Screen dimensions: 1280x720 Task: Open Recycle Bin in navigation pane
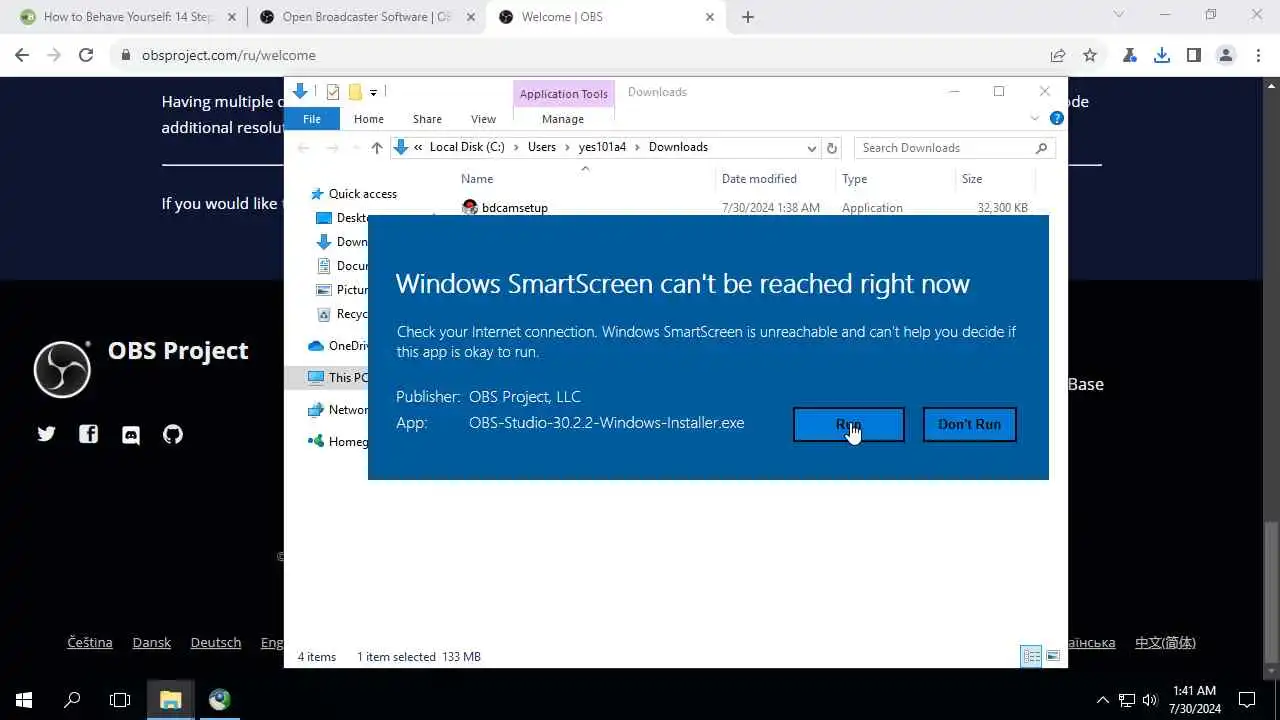pos(342,314)
